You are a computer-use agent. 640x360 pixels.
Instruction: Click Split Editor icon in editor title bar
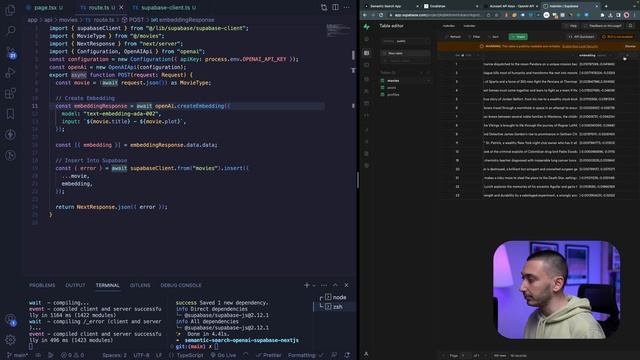[x=335, y=7]
